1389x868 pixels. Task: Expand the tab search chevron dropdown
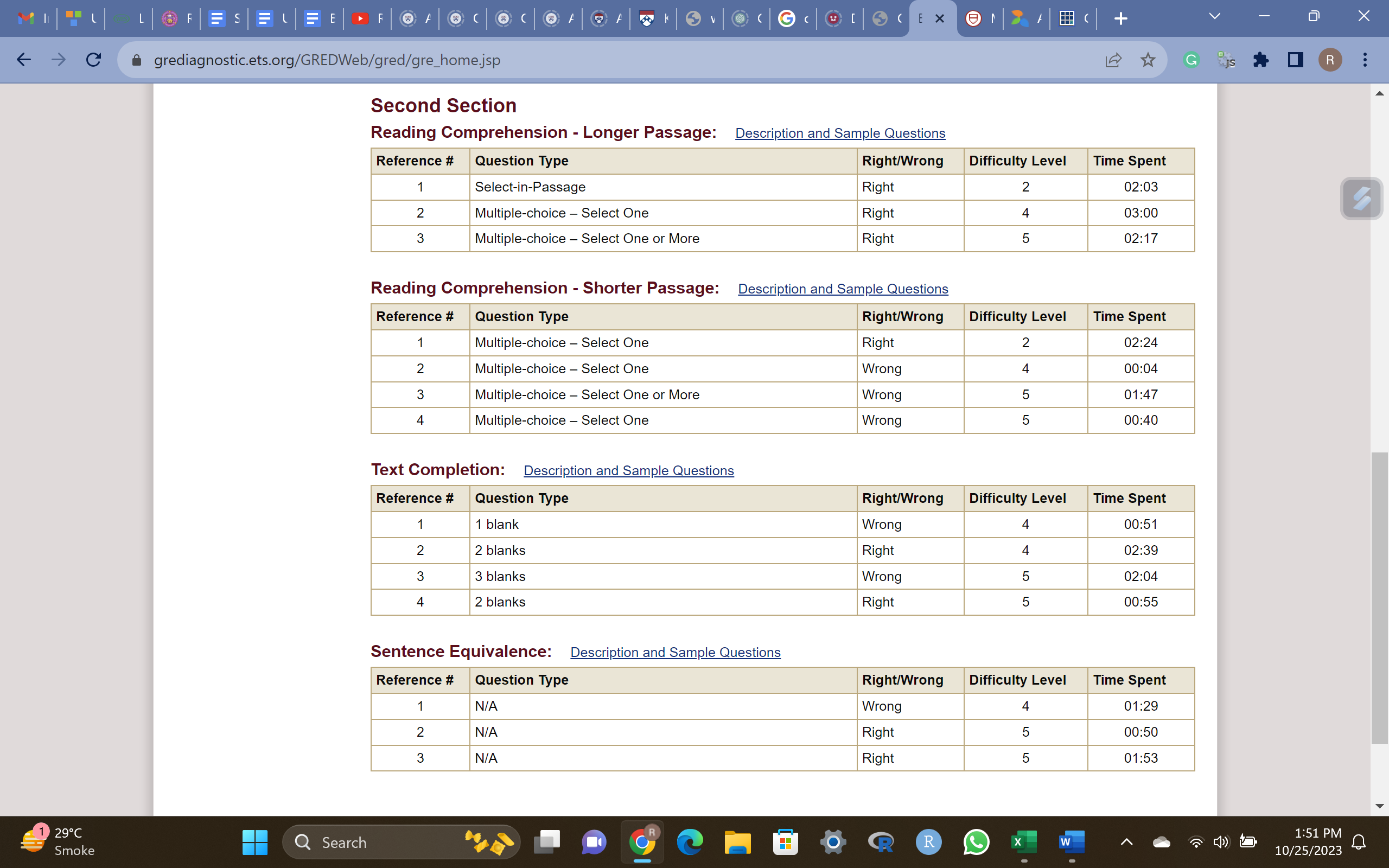pyautogui.click(x=1214, y=17)
